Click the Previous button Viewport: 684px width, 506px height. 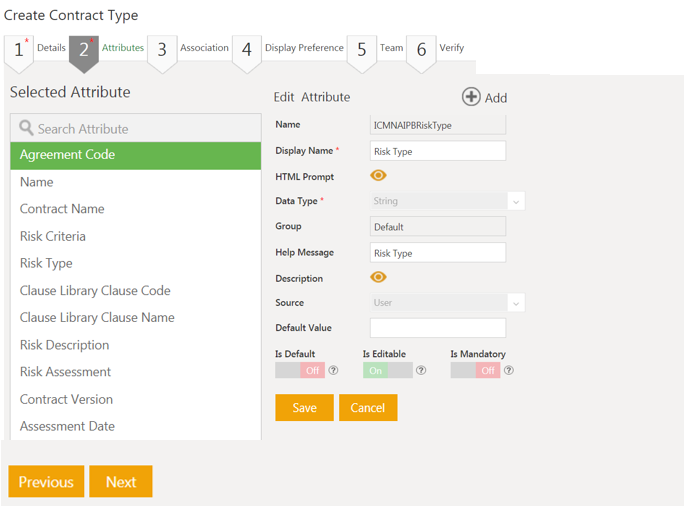tap(46, 482)
